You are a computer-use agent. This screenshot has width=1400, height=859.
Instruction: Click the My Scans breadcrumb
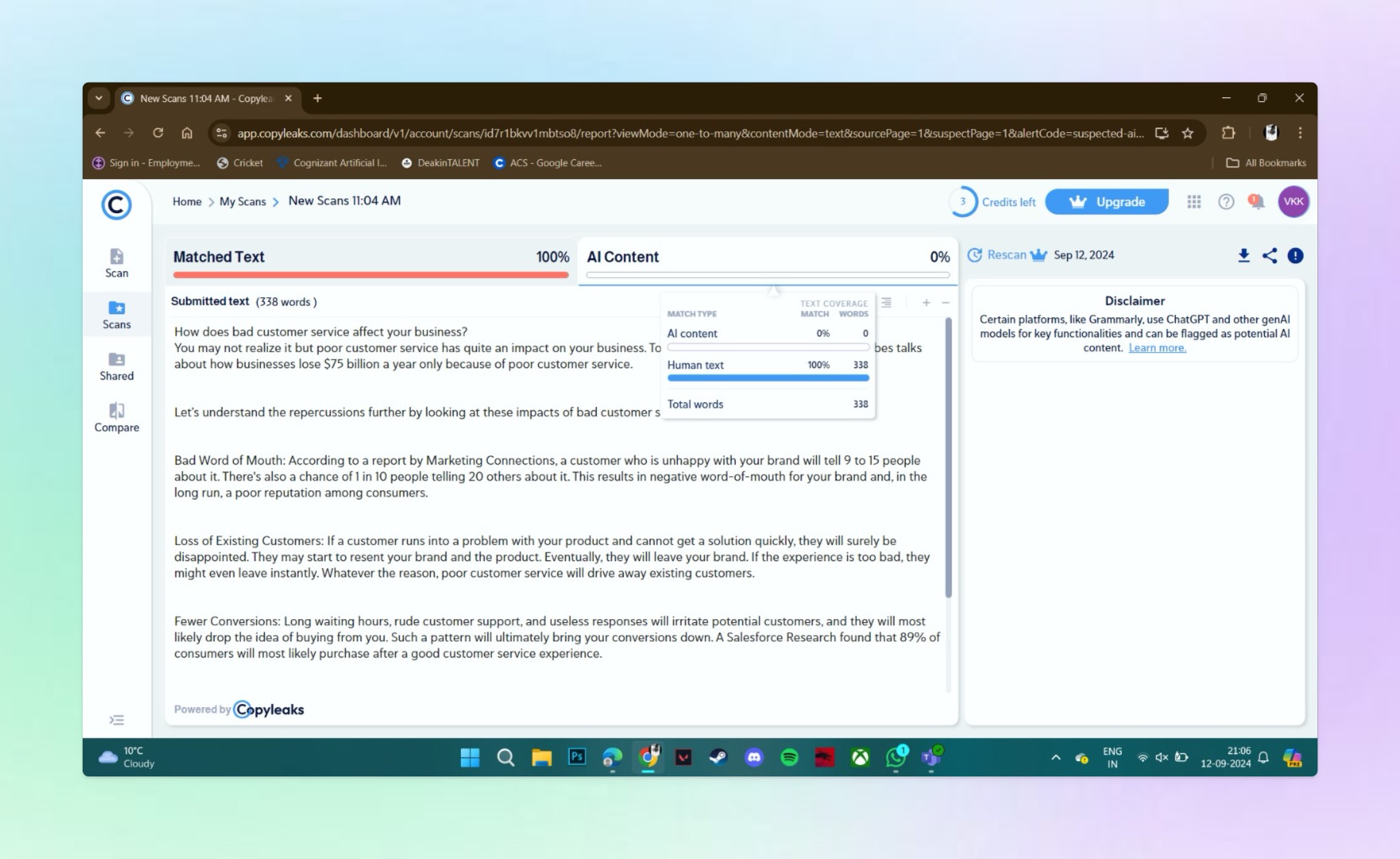(x=242, y=201)
